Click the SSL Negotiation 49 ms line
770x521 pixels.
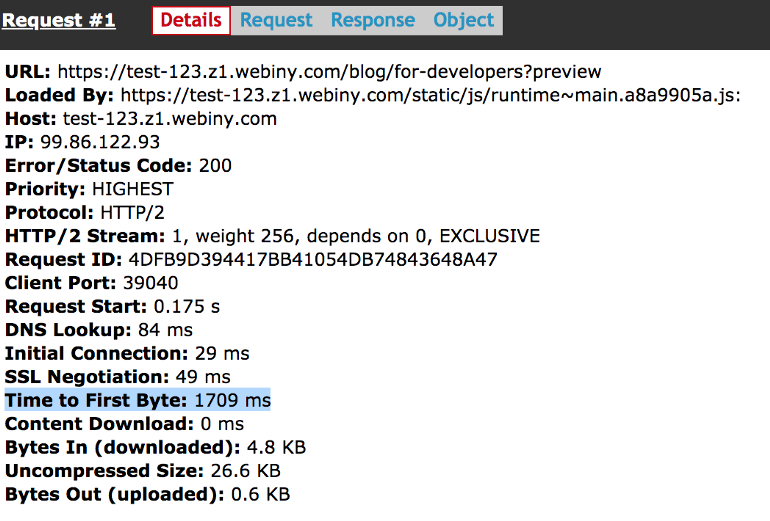[x=118, y=377]
